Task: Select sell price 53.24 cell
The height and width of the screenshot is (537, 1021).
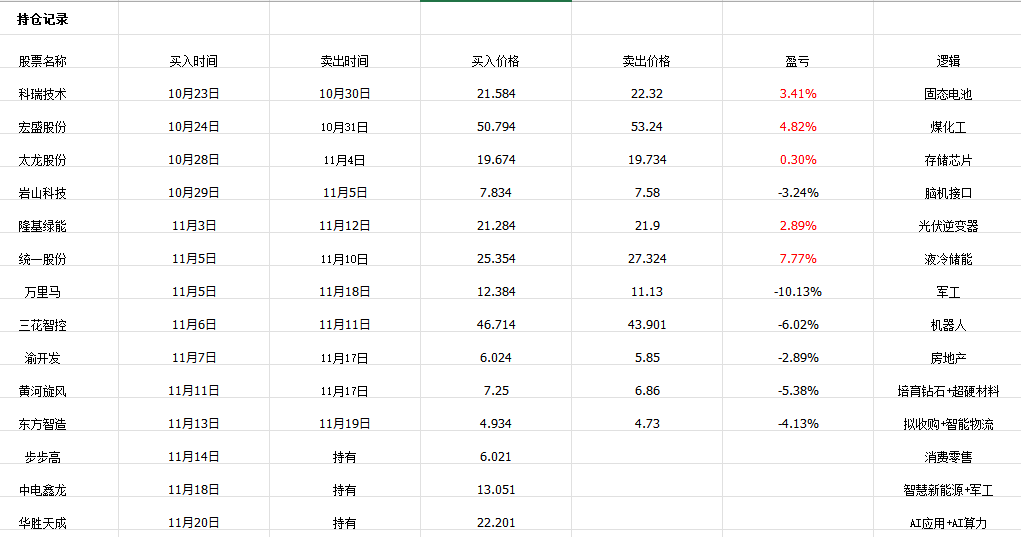Action: pos(647,127)
